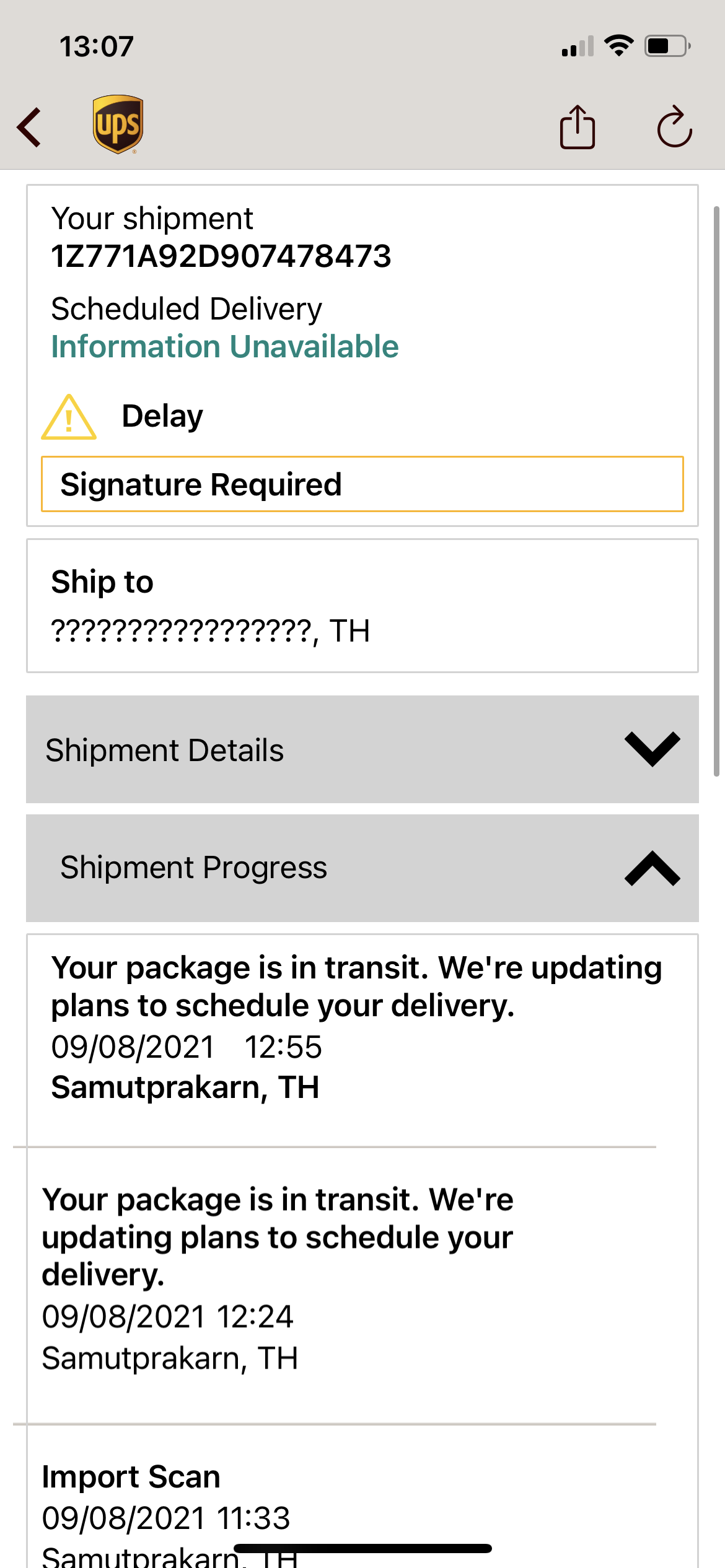This screenshot has height=1568, width=725.
Task: Select tracking number 1Z771A92D907478473
Action: [221, 256]
